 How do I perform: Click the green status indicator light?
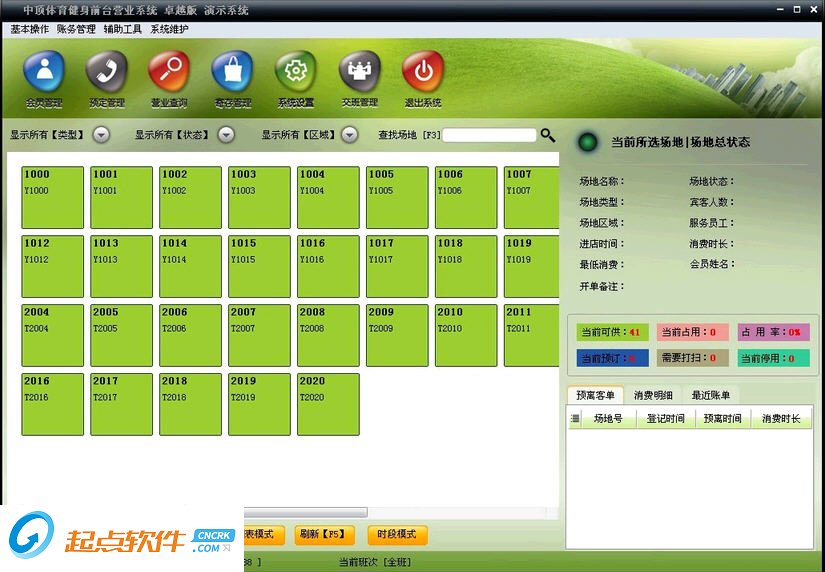(x=588, y=142)
